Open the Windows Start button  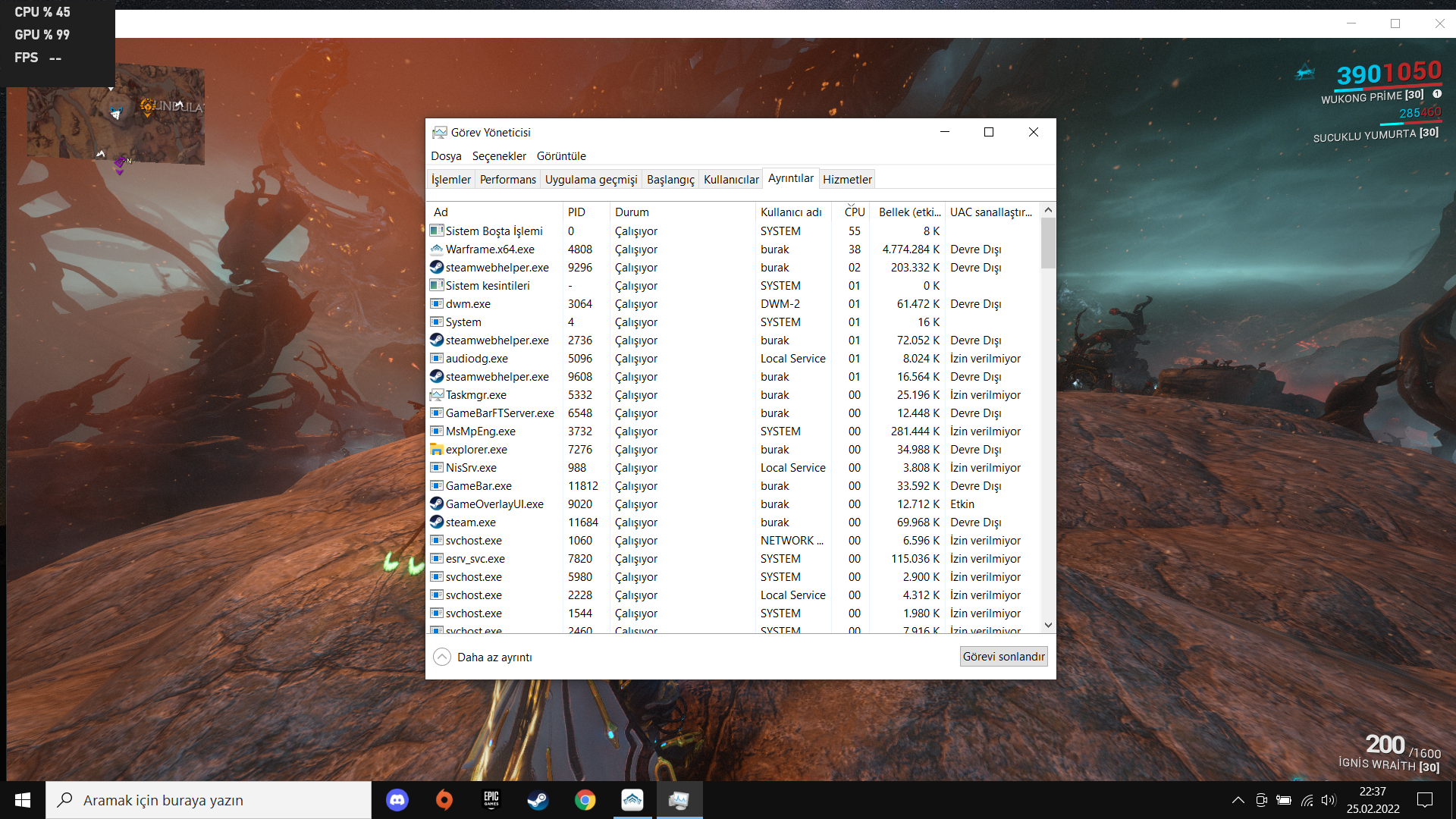tap(23, 800)
